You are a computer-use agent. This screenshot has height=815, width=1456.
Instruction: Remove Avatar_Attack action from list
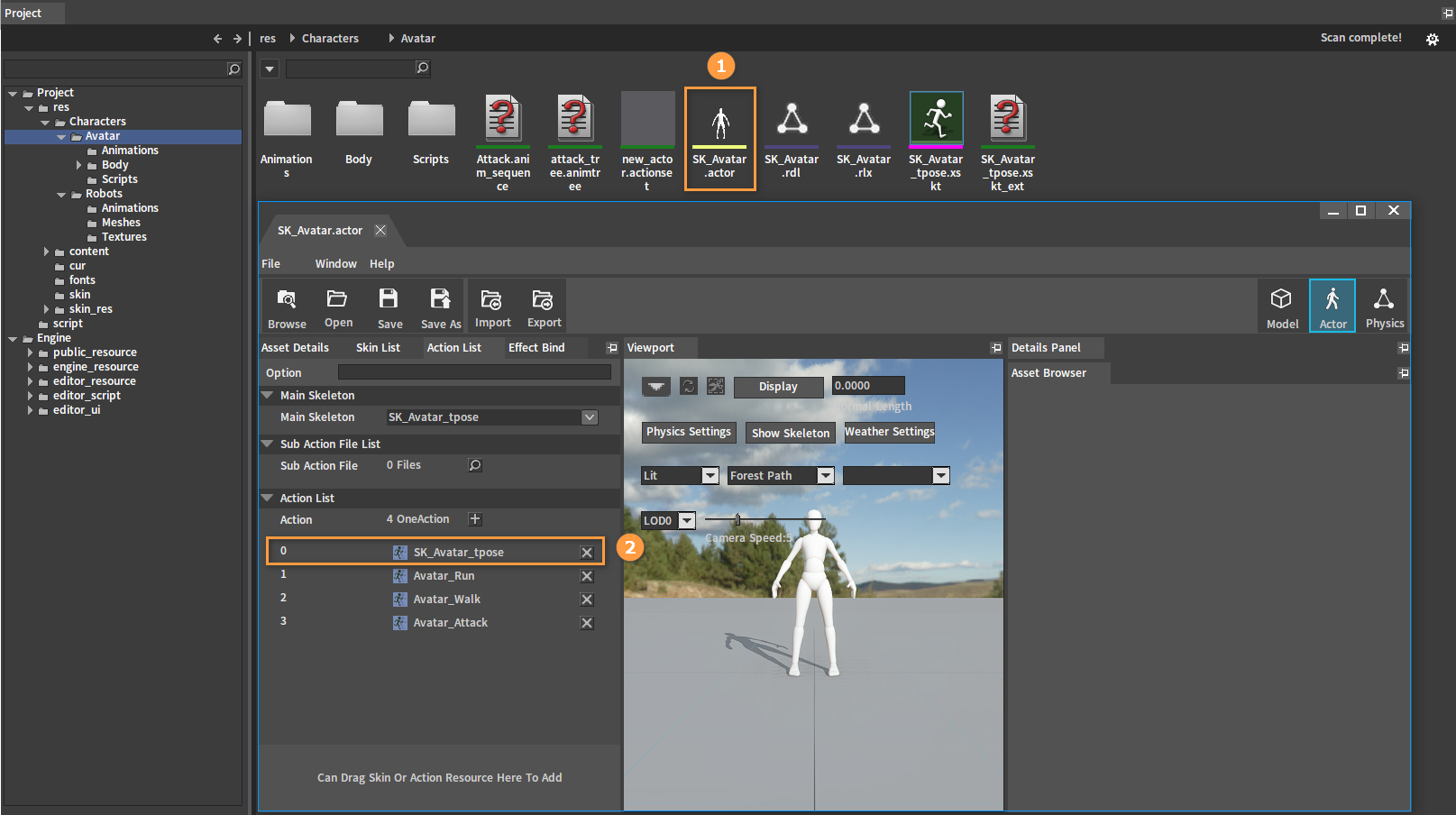coord(587,623)
